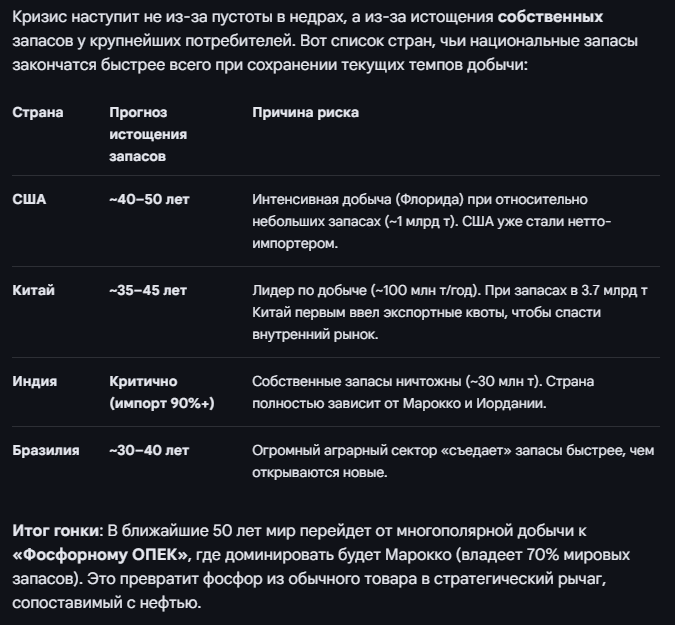Click the "Страна" column header
The width and height of the screenshot is (675, 625).
(37, 112)
